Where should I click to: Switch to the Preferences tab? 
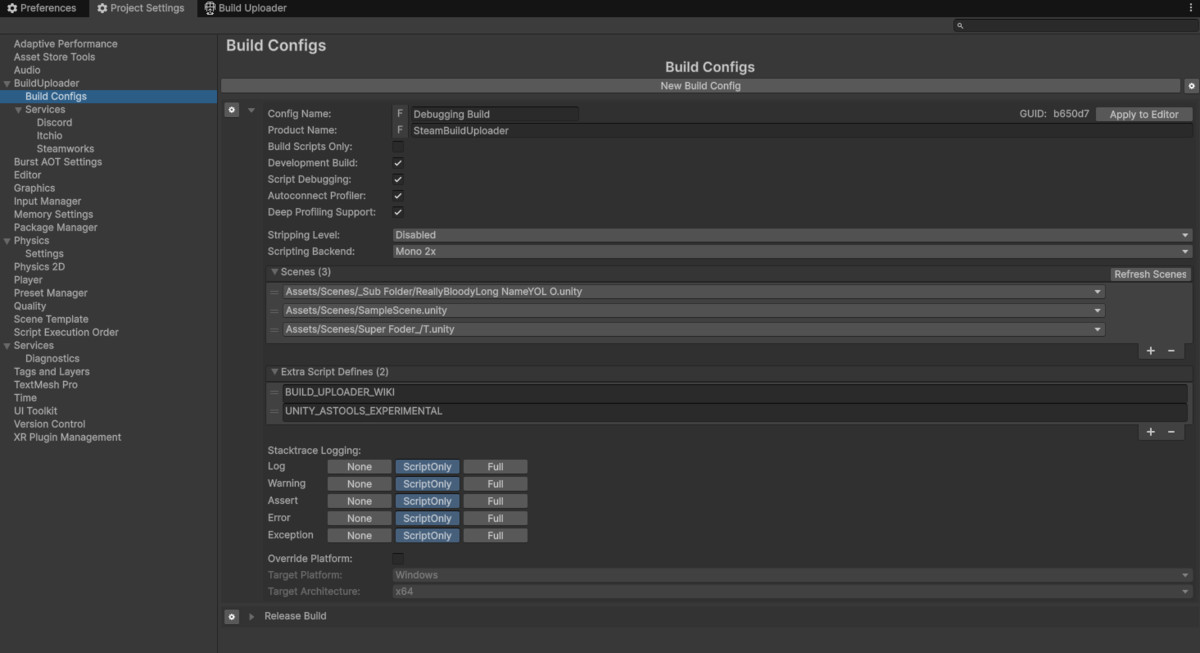pyautogui.click(x=44, y=7)
